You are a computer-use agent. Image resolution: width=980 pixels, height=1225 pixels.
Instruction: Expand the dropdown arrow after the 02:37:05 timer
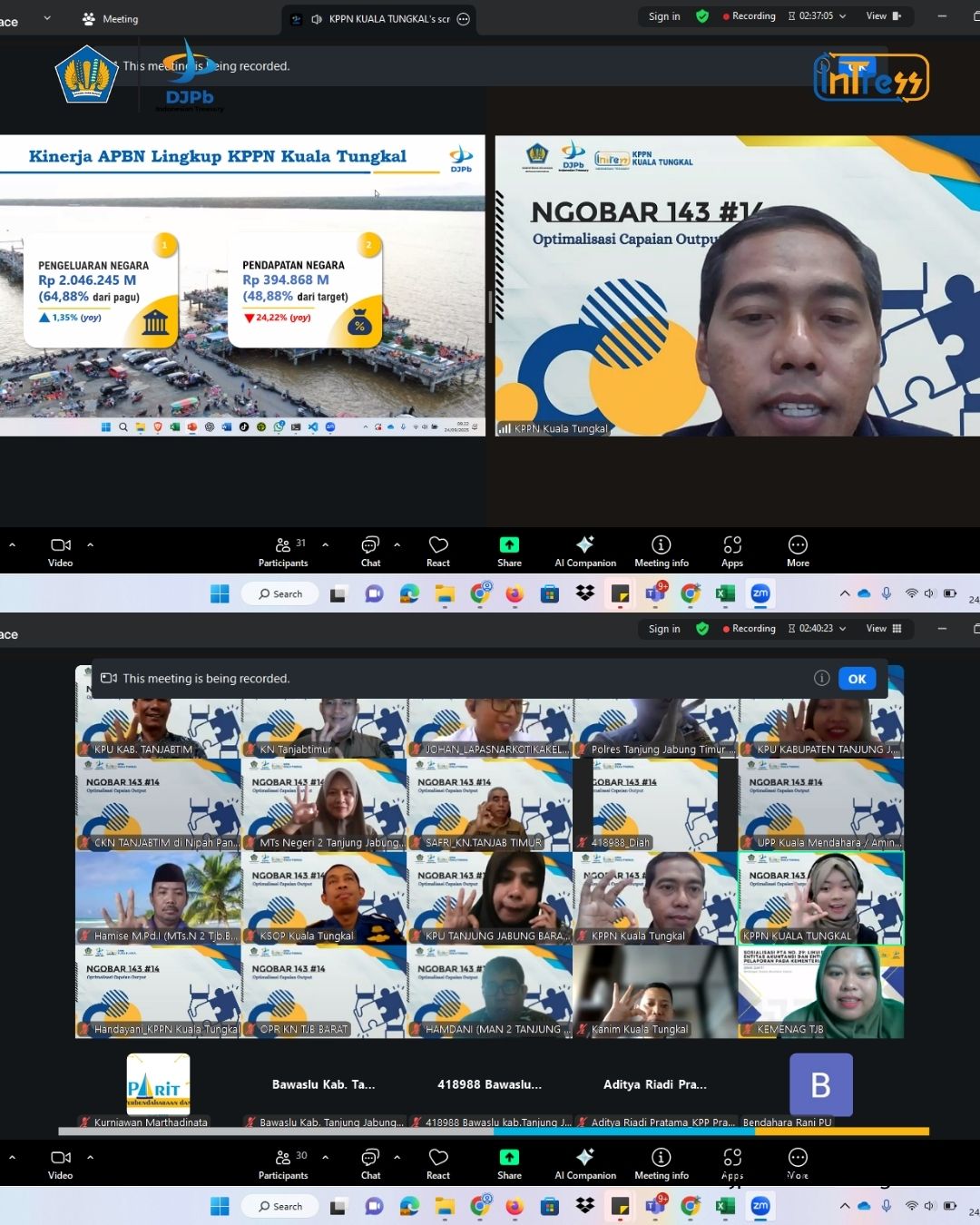(843, 16)
